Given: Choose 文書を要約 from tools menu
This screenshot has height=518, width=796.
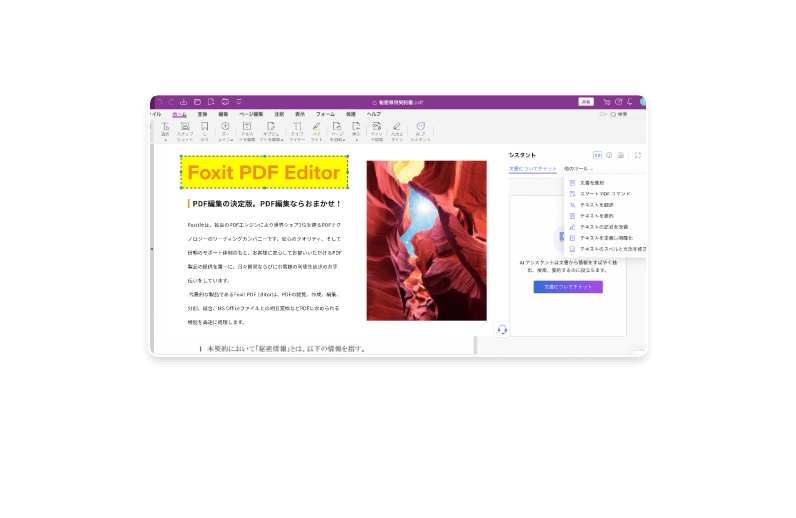Looking at the screenshot, I should tap(605, 183).
